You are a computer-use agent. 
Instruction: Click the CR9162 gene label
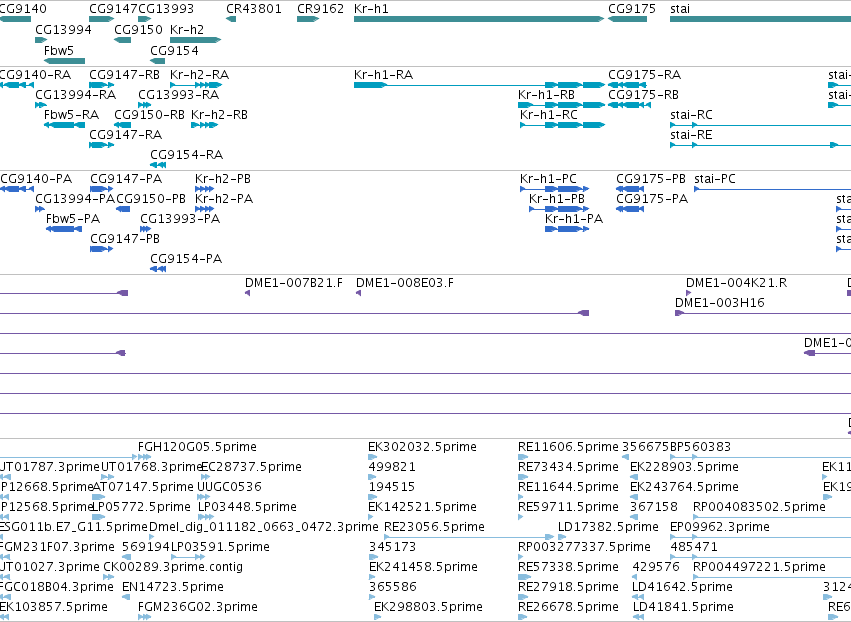pos(320,9)
